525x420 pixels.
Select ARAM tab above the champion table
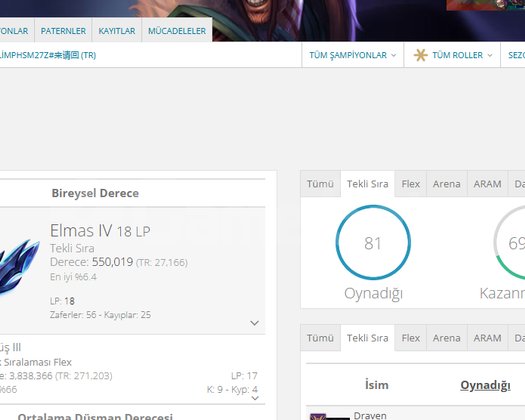coord(488,338)
